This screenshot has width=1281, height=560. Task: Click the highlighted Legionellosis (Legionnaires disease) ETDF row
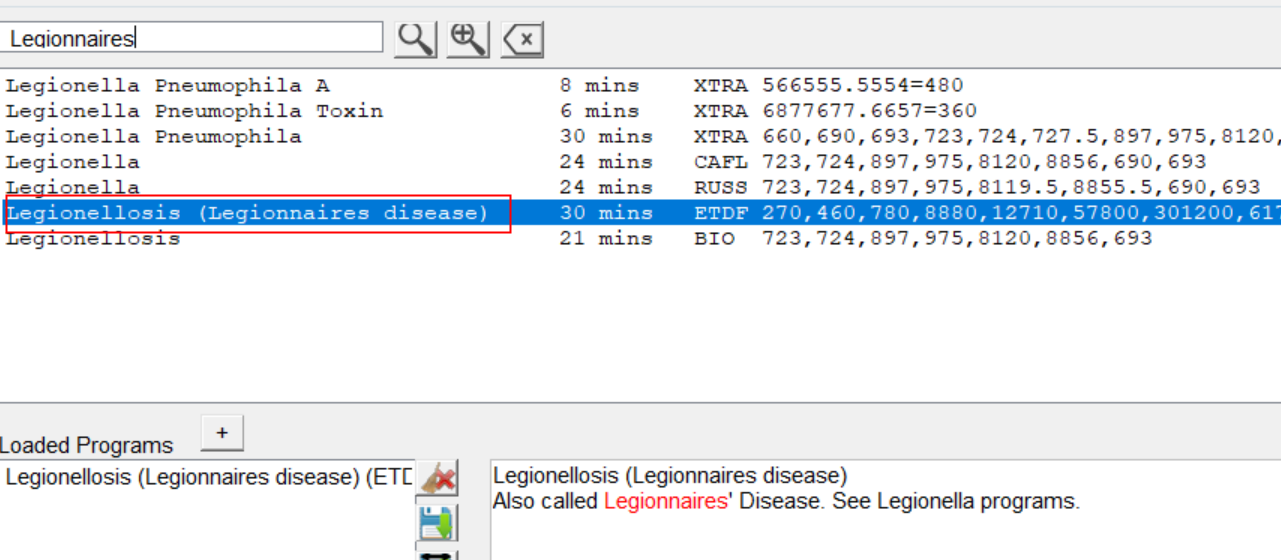point(247,213)
